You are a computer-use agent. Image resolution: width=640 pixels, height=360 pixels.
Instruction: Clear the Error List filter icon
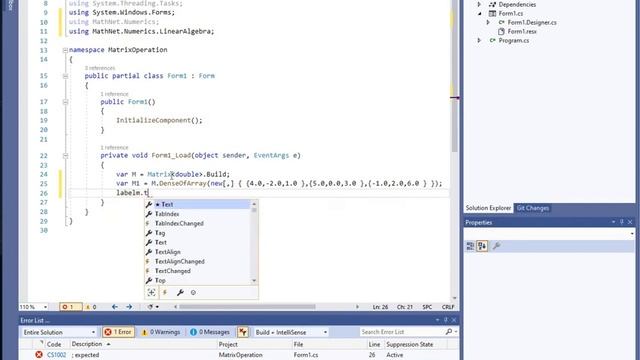point(243,332)
